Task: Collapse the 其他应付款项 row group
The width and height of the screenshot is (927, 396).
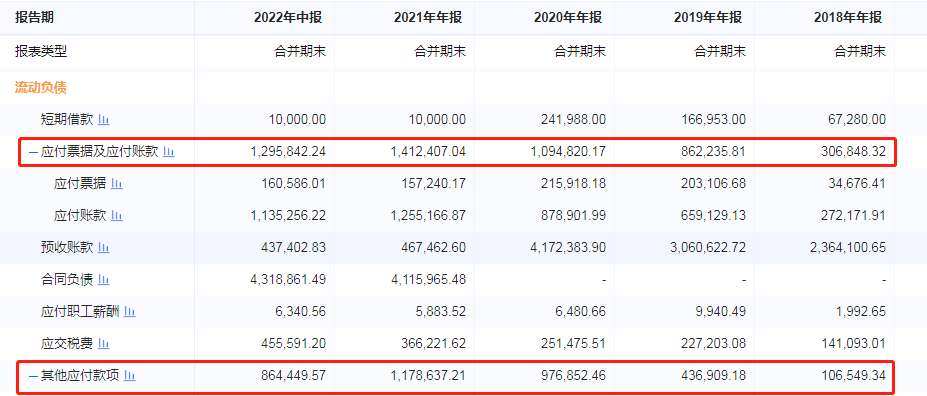Action: [x=33, y=376]
